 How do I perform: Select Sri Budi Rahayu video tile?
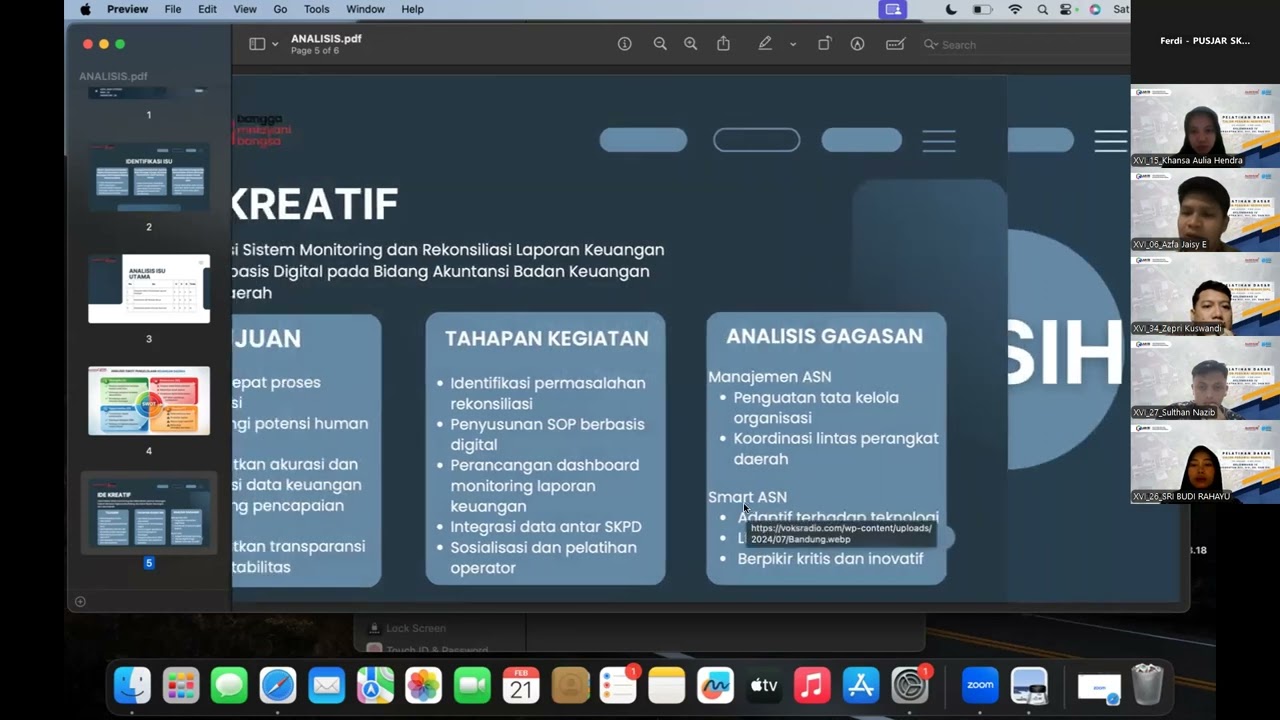pyautogui.click(x=1205, y=462)
